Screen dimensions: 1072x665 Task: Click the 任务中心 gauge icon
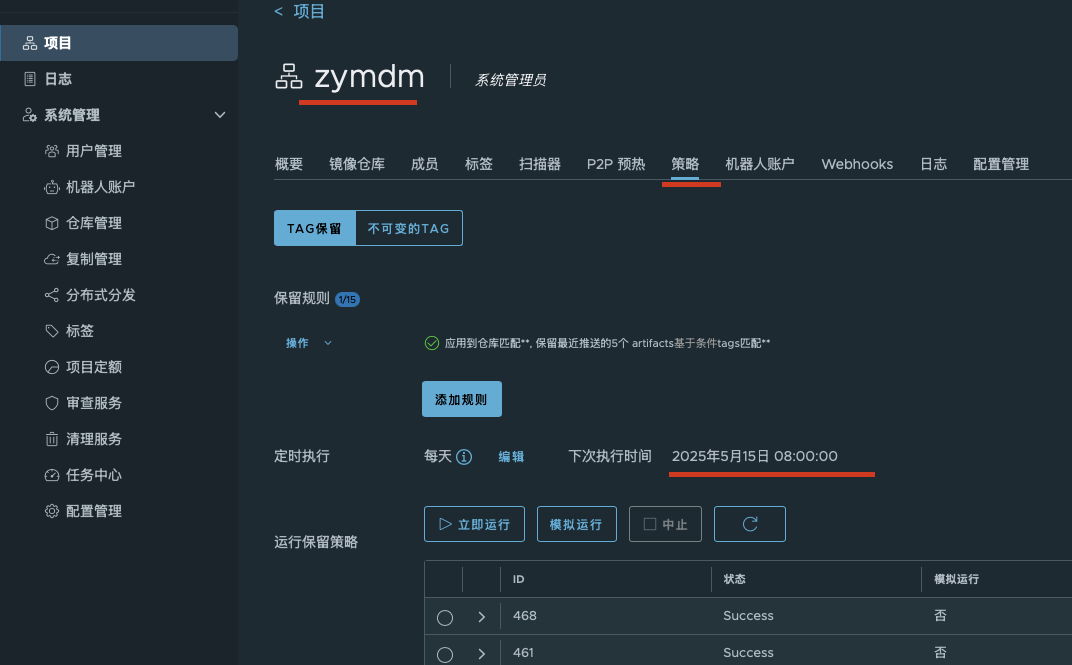[x=52, y=475]
